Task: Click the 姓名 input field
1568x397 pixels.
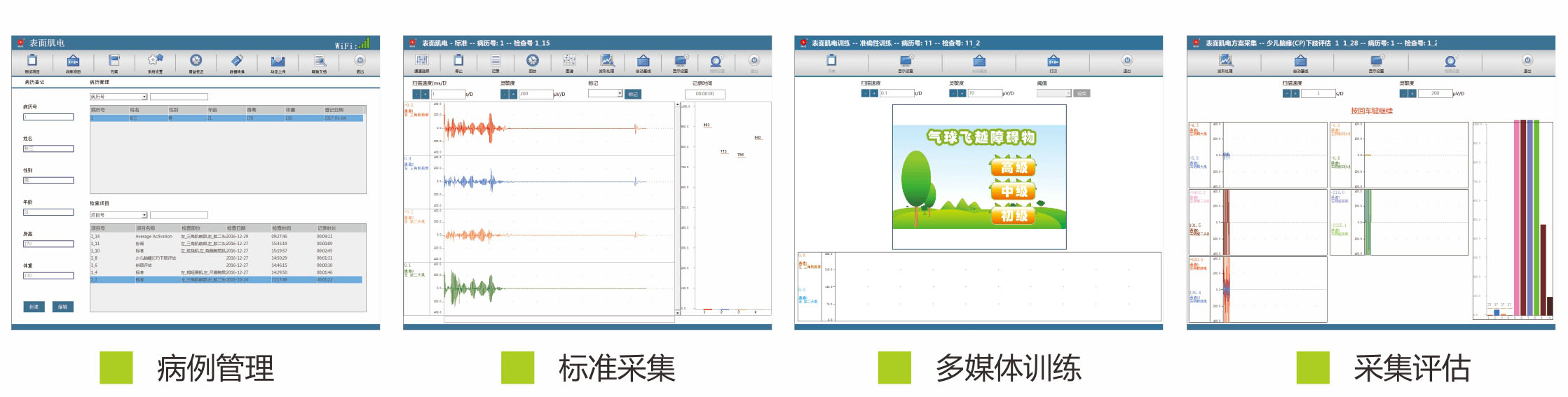Action: point(48,148)
